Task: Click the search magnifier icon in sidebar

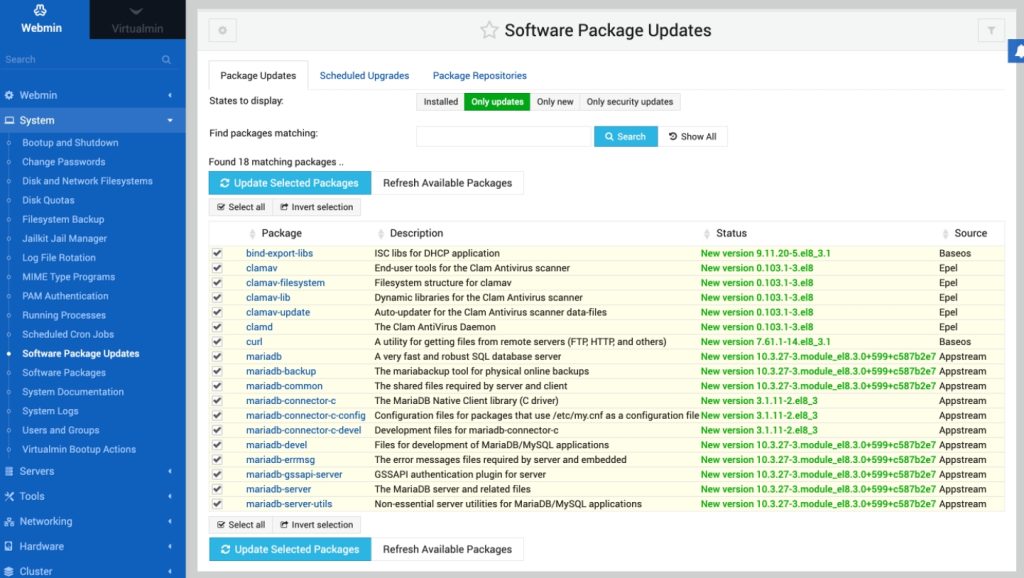Action: (x=167, y=60)
